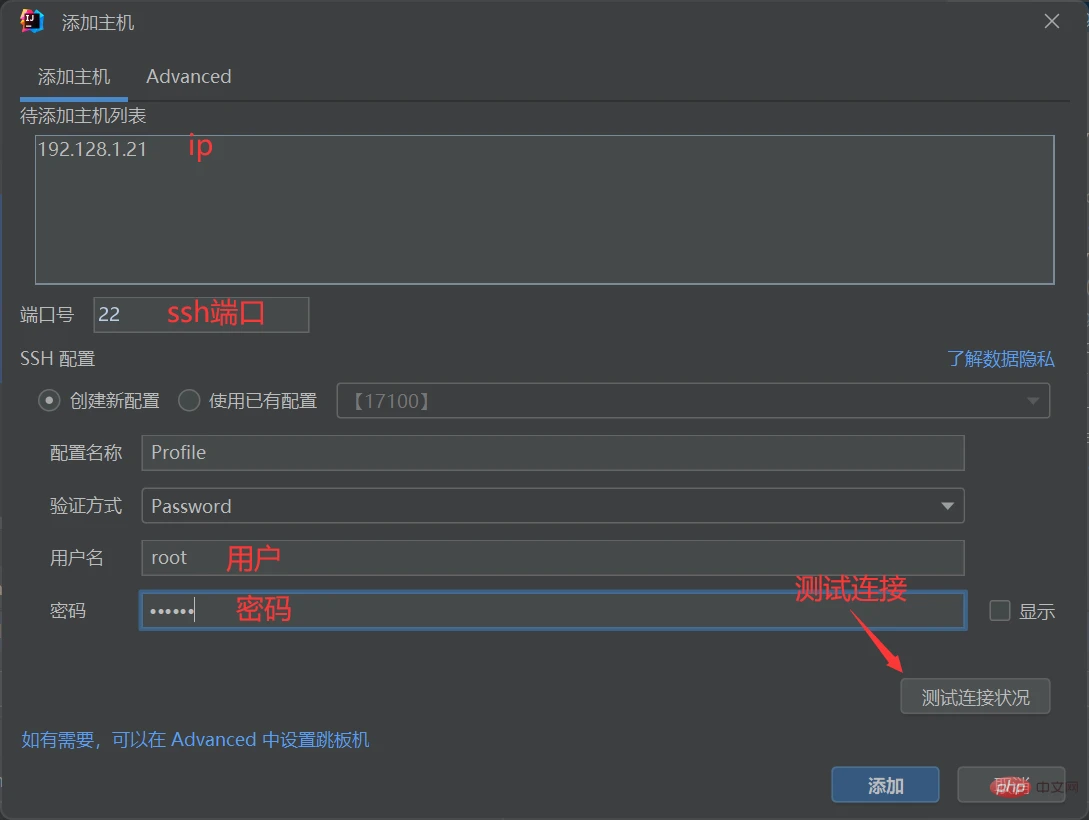This screenshot has height=820, width=1089.
Task: Click the host list showing 192.128.1.21
Action: tap(545, 210)
